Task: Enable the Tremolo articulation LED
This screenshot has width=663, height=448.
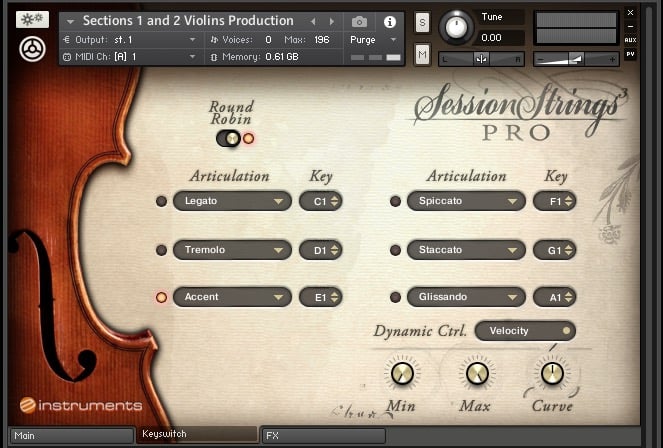Action: 161,250
